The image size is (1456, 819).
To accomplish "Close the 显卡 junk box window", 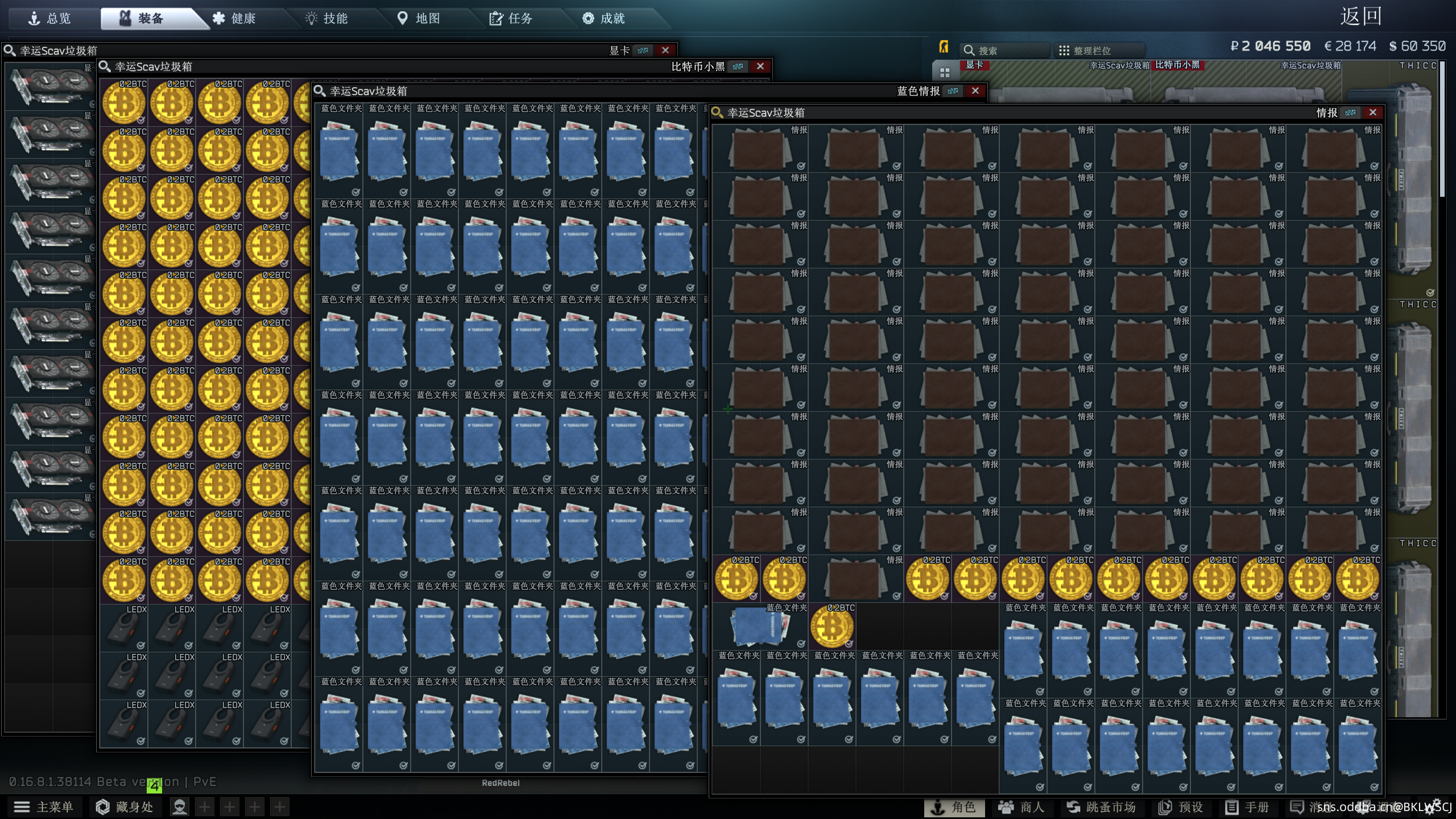I will coord(665,51).
